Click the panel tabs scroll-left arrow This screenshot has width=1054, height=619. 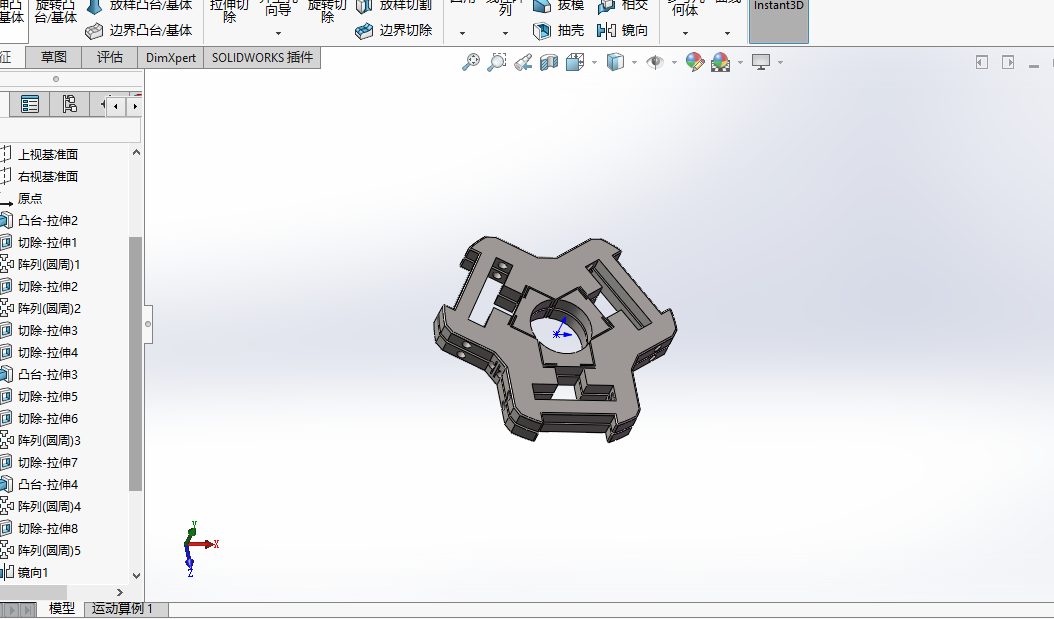(x=116, y=106)
